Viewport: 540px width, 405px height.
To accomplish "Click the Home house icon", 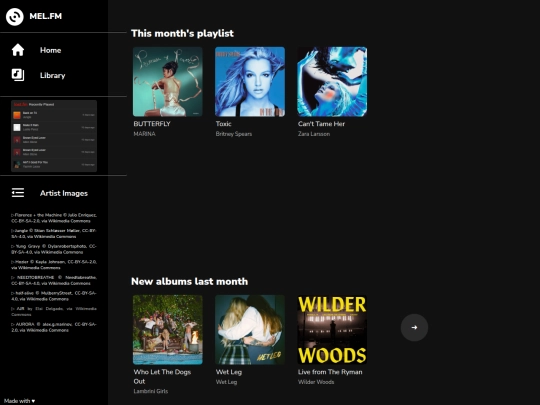I will coord(18,50).
